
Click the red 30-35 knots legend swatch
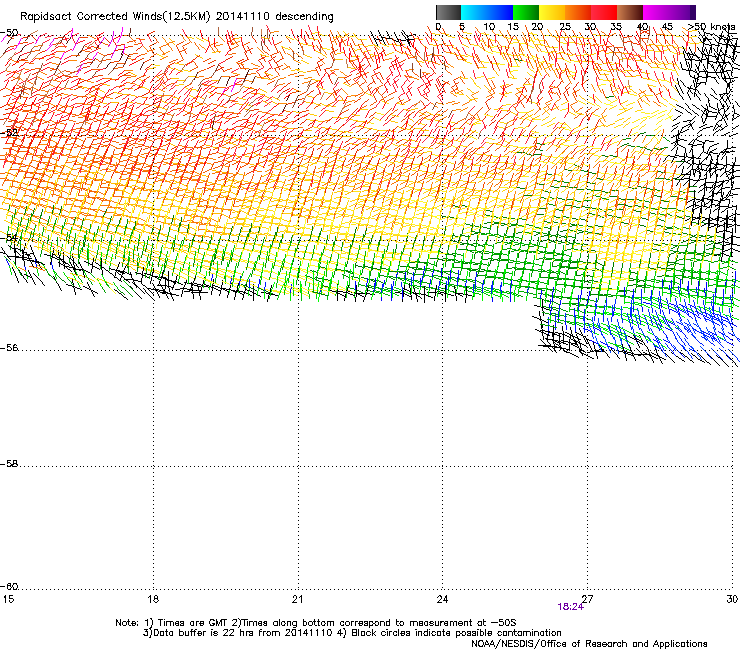click(x=604, y=12)
